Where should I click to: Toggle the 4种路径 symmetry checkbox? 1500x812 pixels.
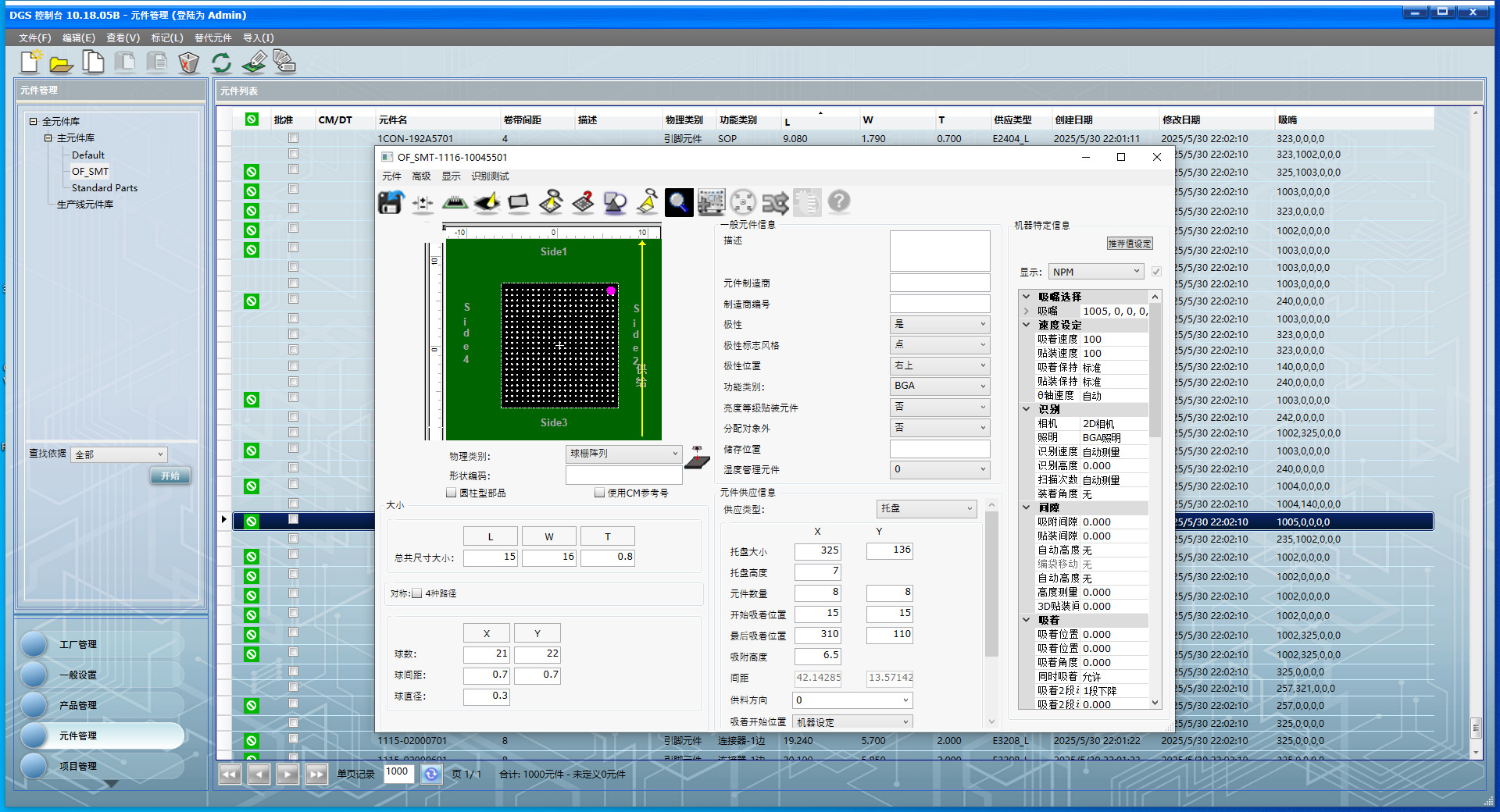pos(417,593)
